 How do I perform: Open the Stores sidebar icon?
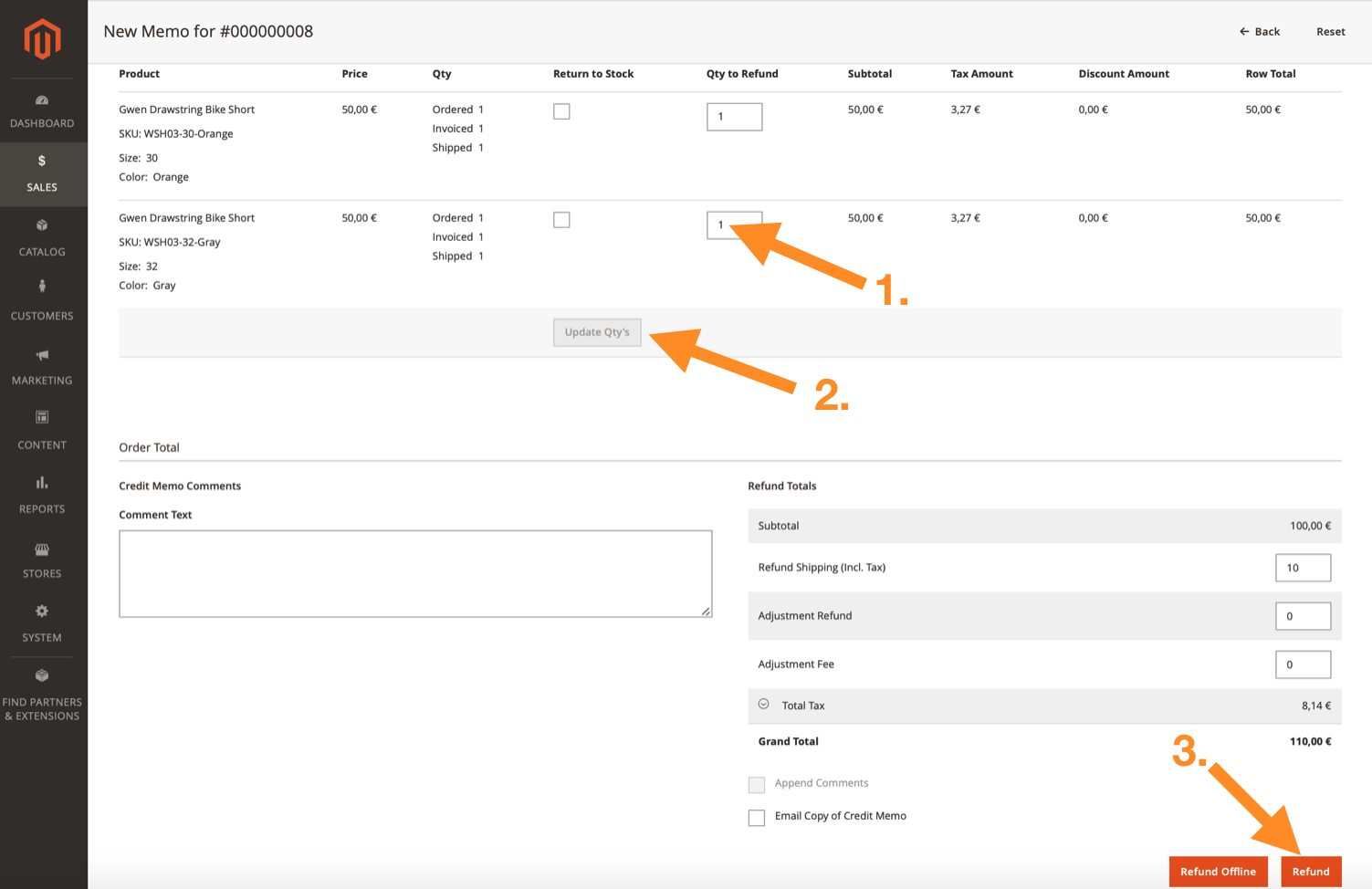(x=42, y=549)
